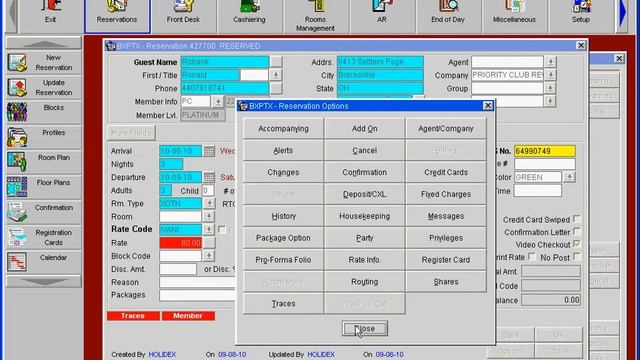Toggle the Print Rate checkbox
This screenshot has width=640, height=360.
pos(531,257)
